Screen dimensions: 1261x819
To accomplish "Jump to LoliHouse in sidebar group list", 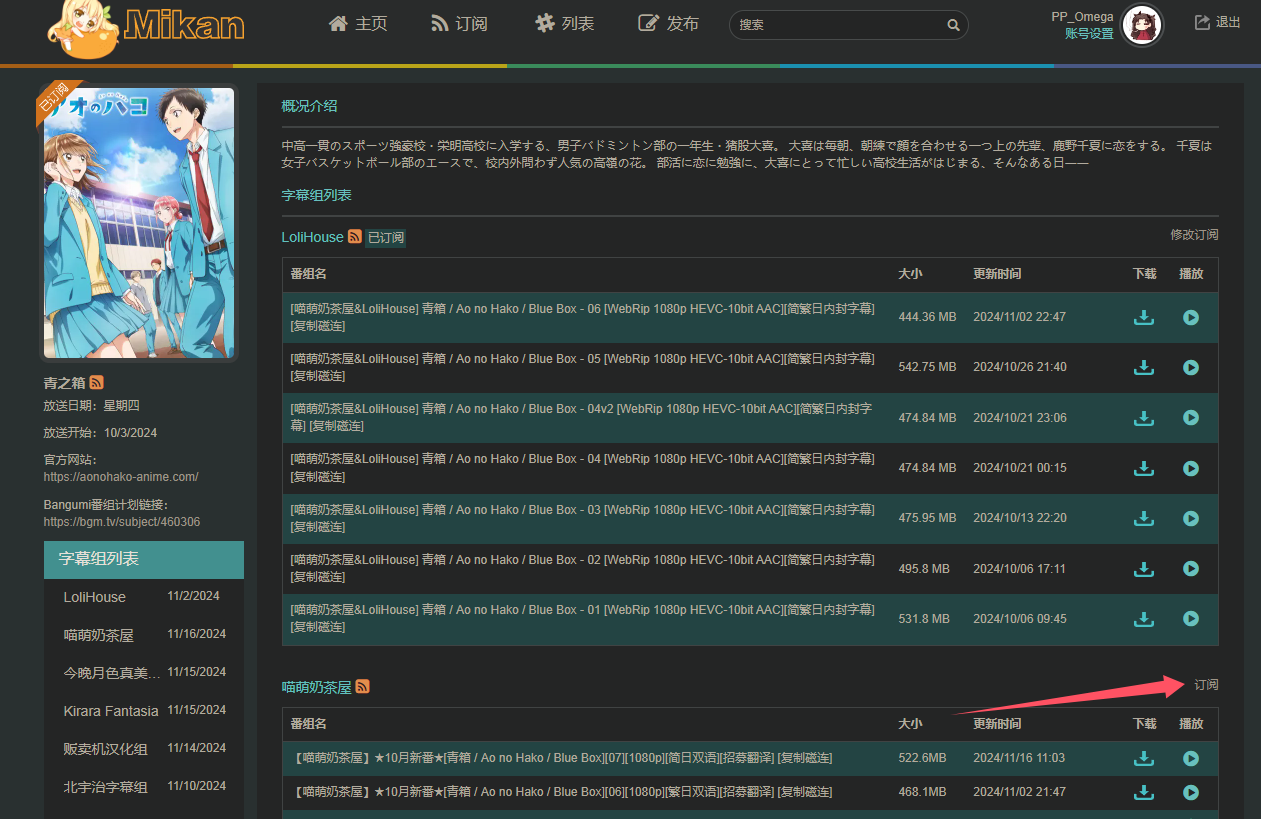I will pos(95,597).
